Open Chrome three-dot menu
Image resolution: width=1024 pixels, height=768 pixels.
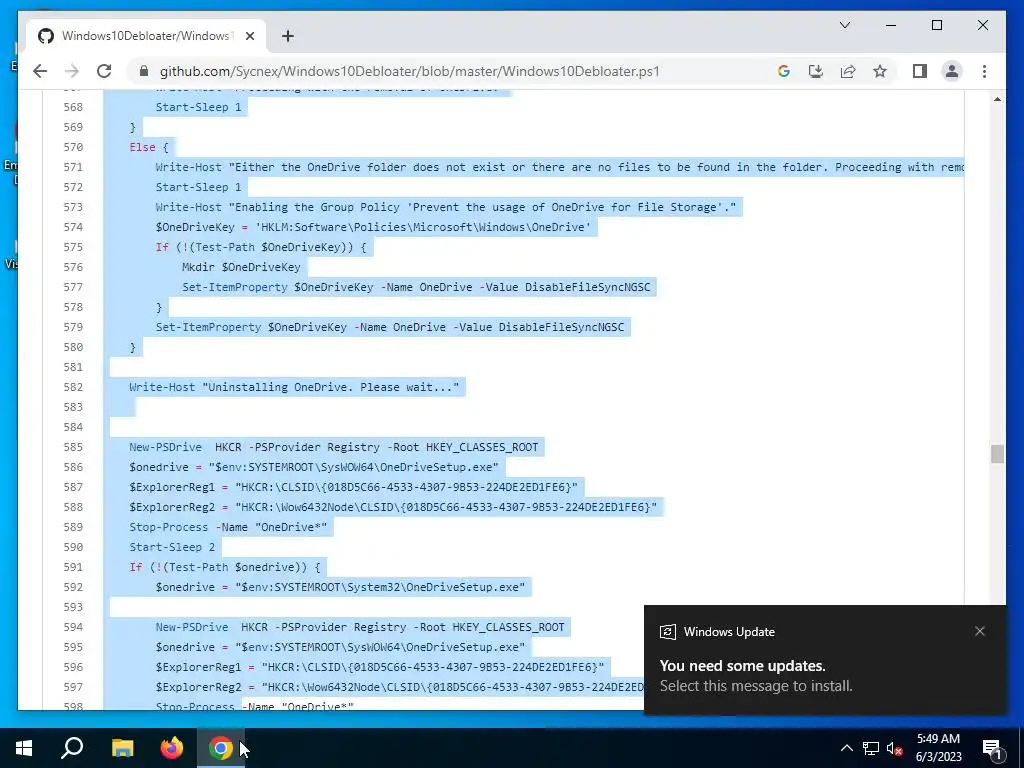[984, 71]
